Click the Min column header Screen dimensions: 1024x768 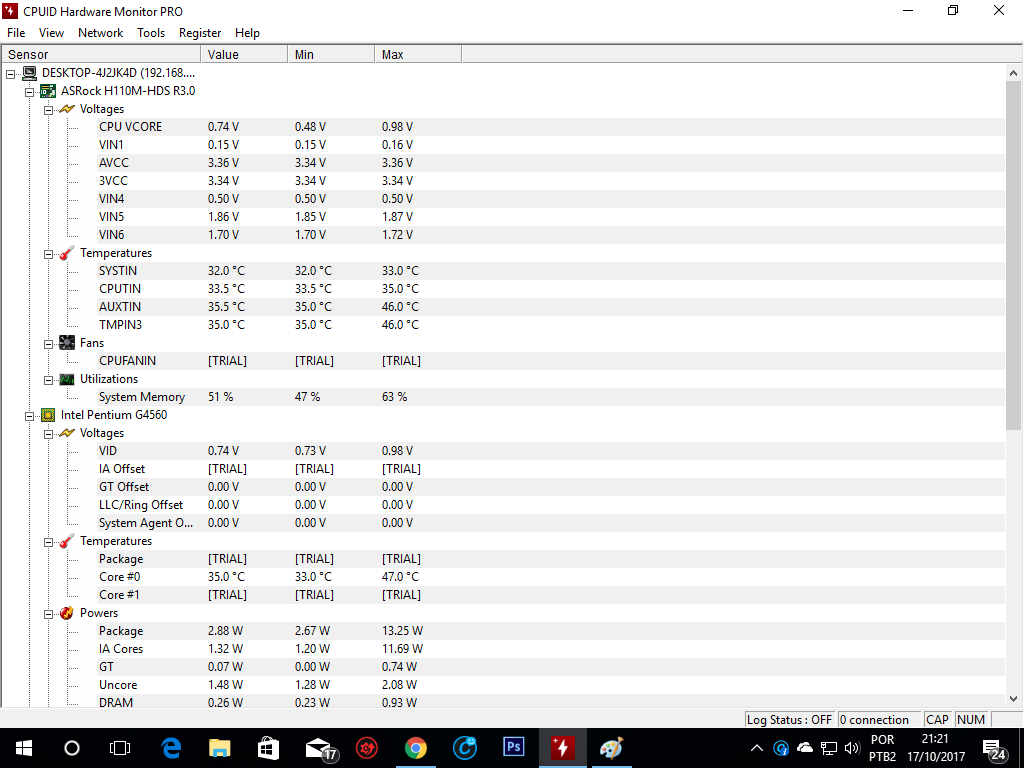click(x=331, y=54)
